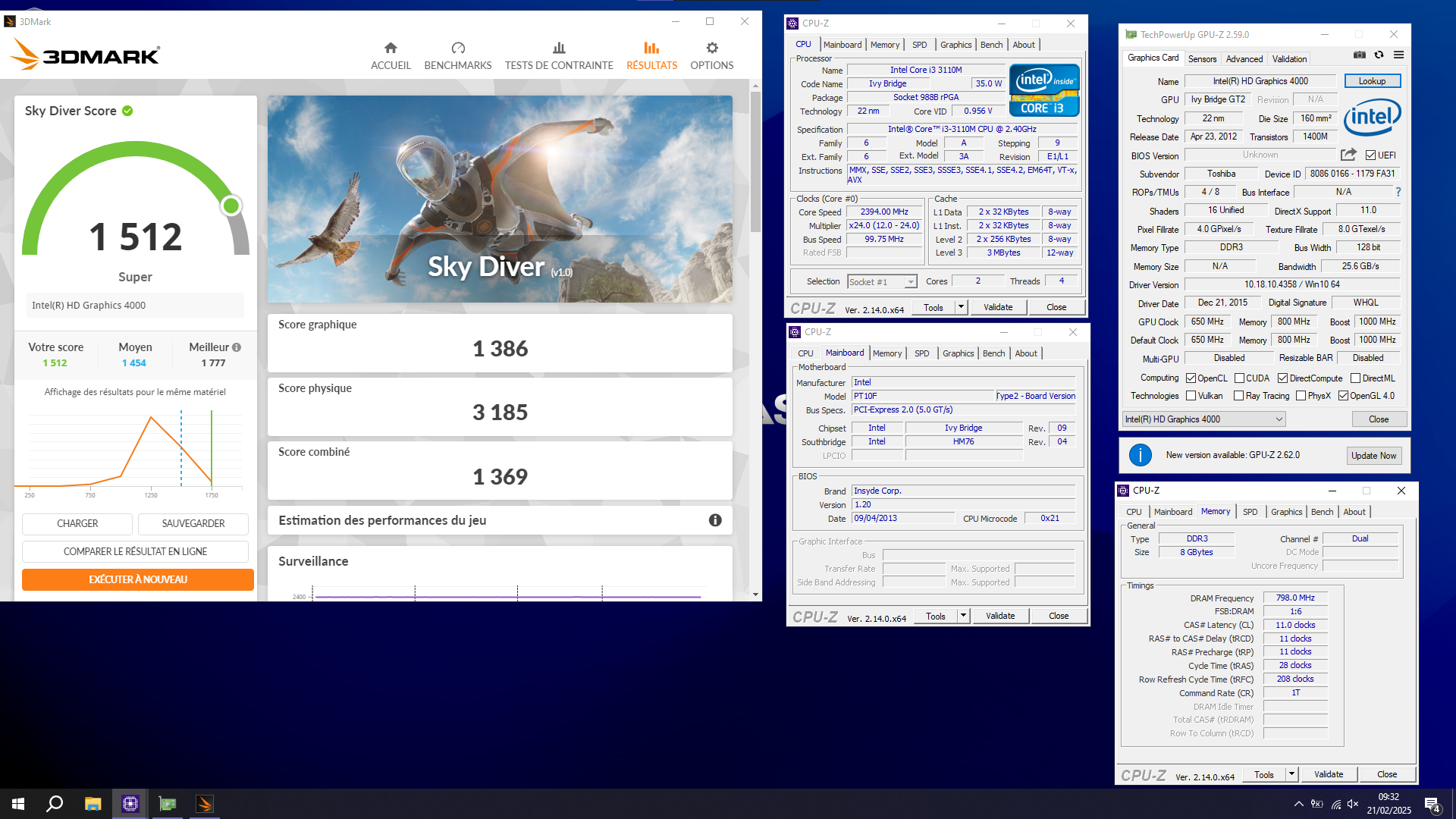This screenshot has width=1456, height=819.
Task: Open the Socket #1 selection dropdown
Action: coord(882,282)
